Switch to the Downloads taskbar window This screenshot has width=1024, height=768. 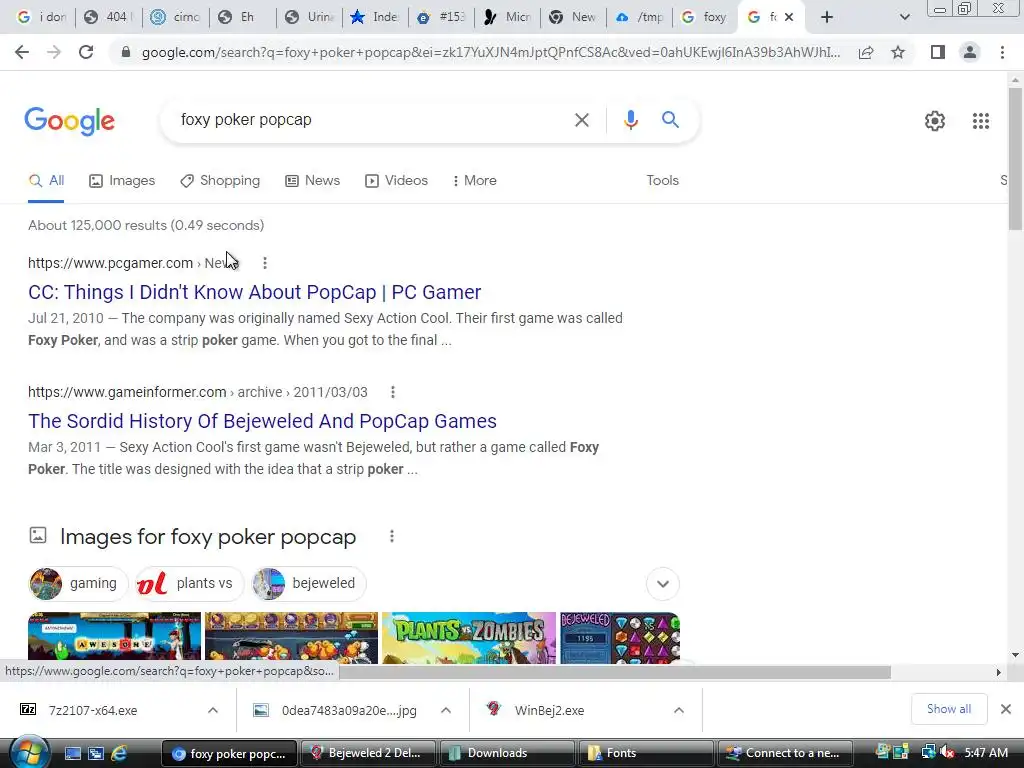point(506,753)
